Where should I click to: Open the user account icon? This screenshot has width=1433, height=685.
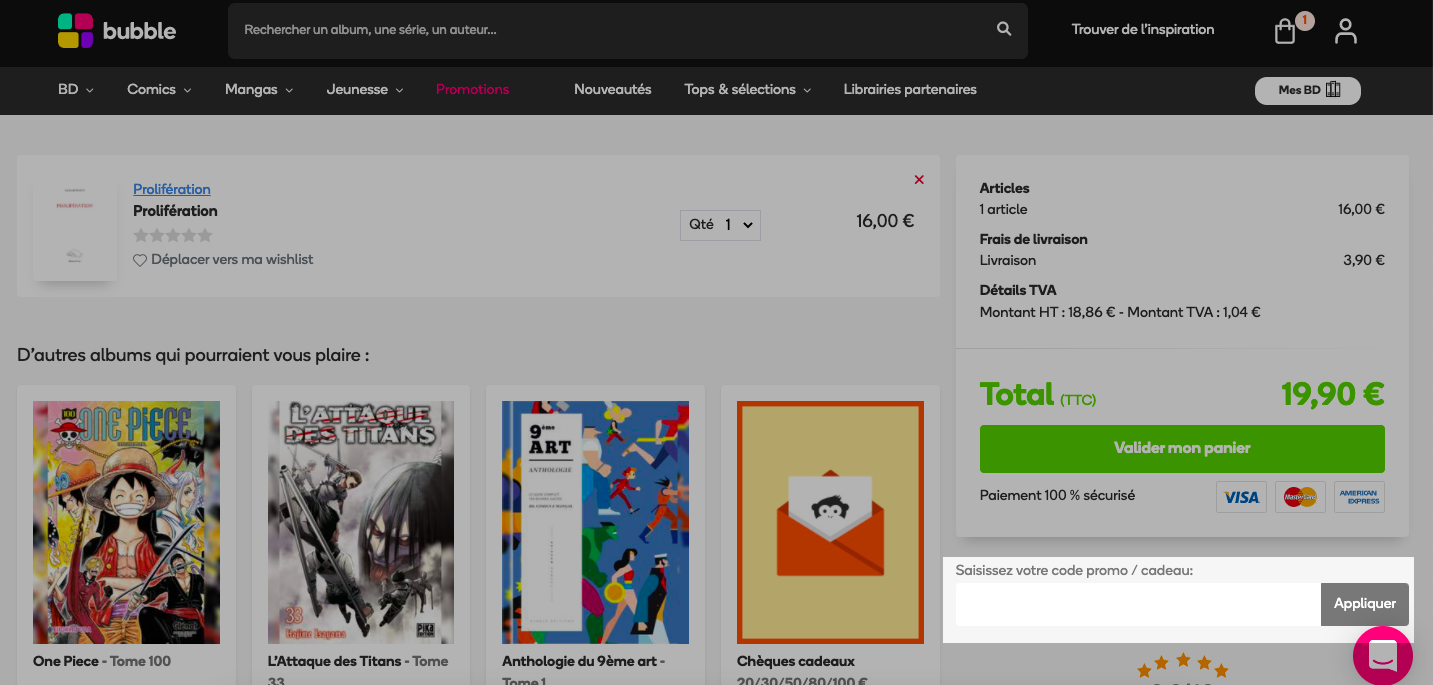click(x=1346, y=31)
